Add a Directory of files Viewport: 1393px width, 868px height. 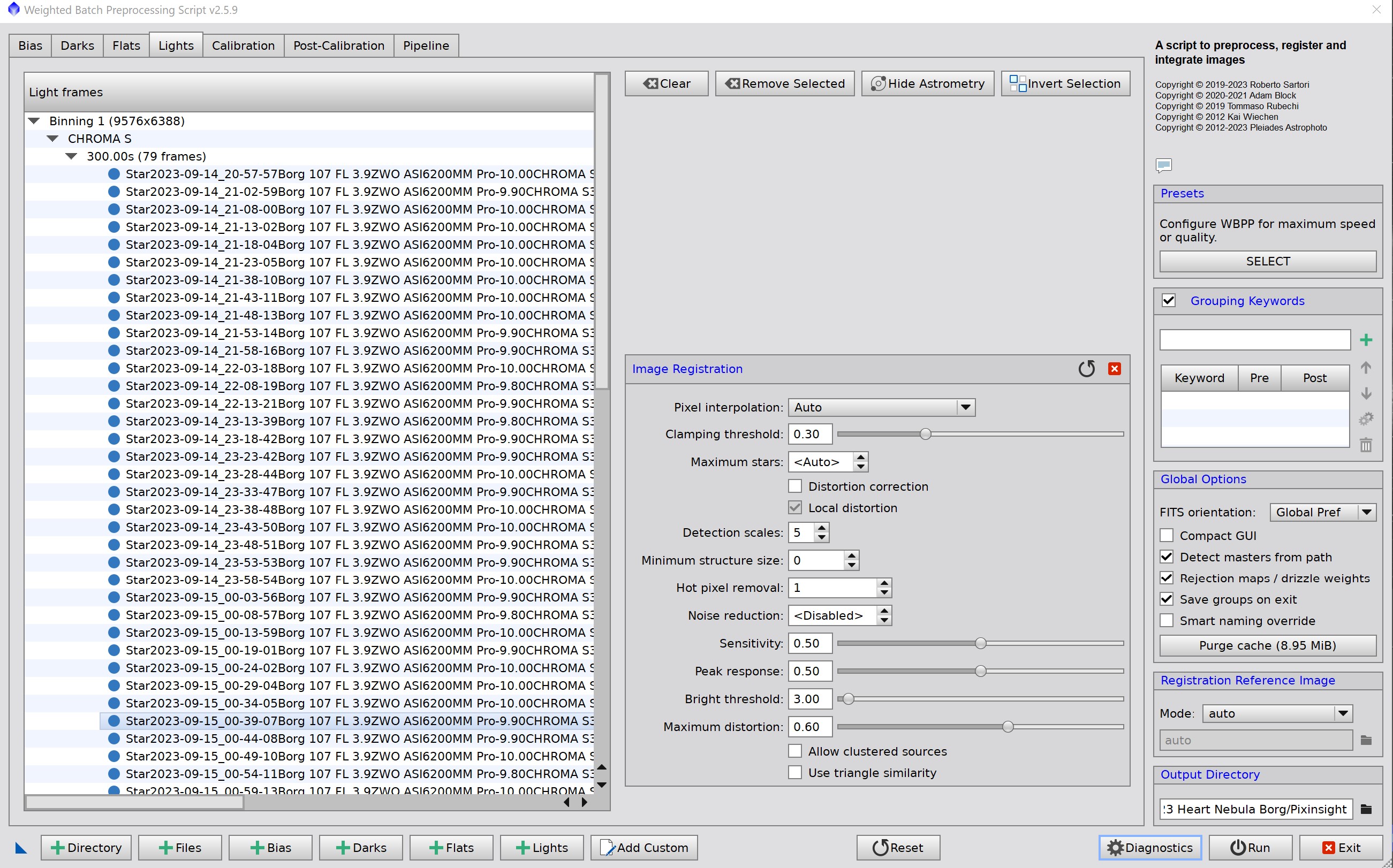86,847
